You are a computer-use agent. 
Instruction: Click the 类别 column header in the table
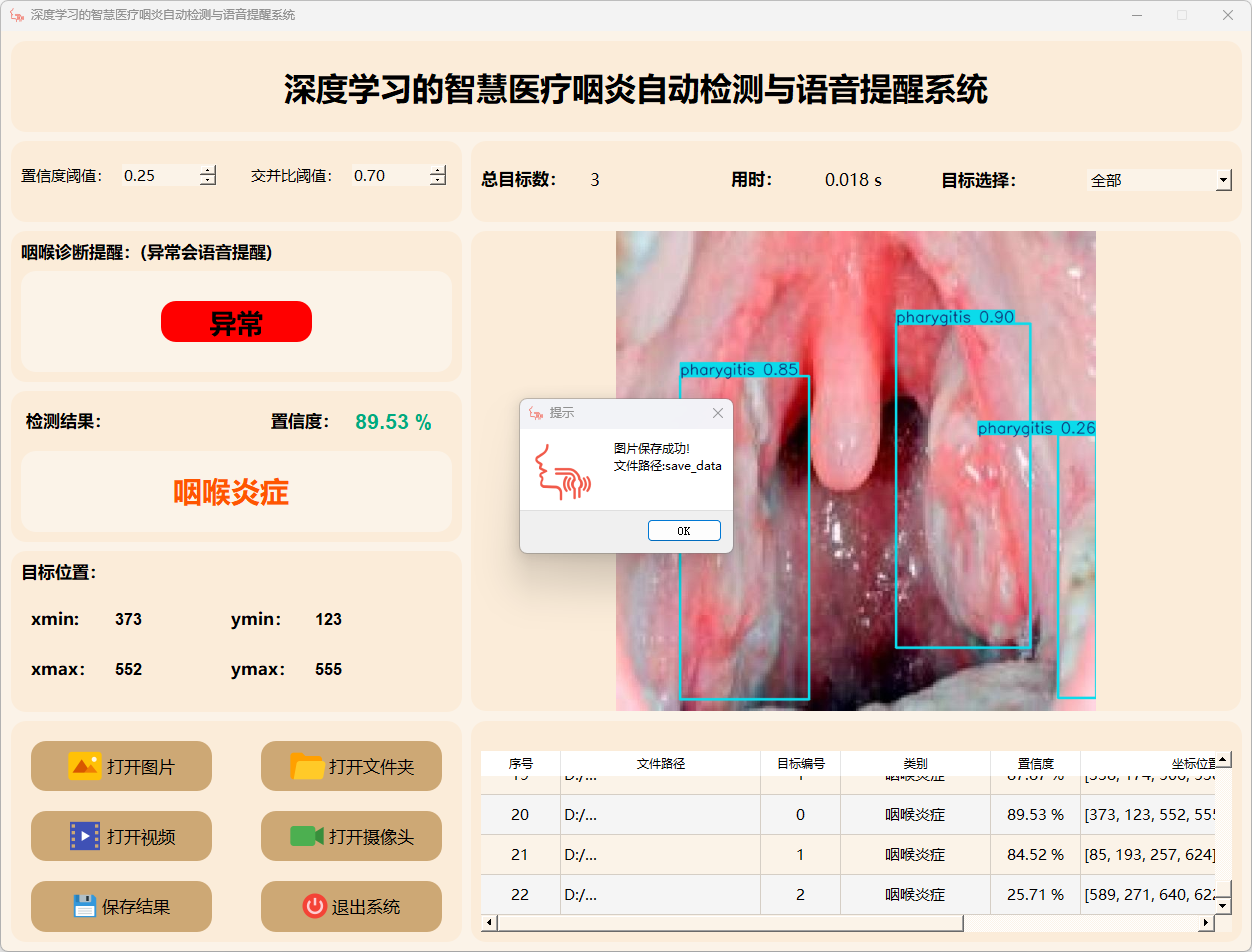[915, 763]
